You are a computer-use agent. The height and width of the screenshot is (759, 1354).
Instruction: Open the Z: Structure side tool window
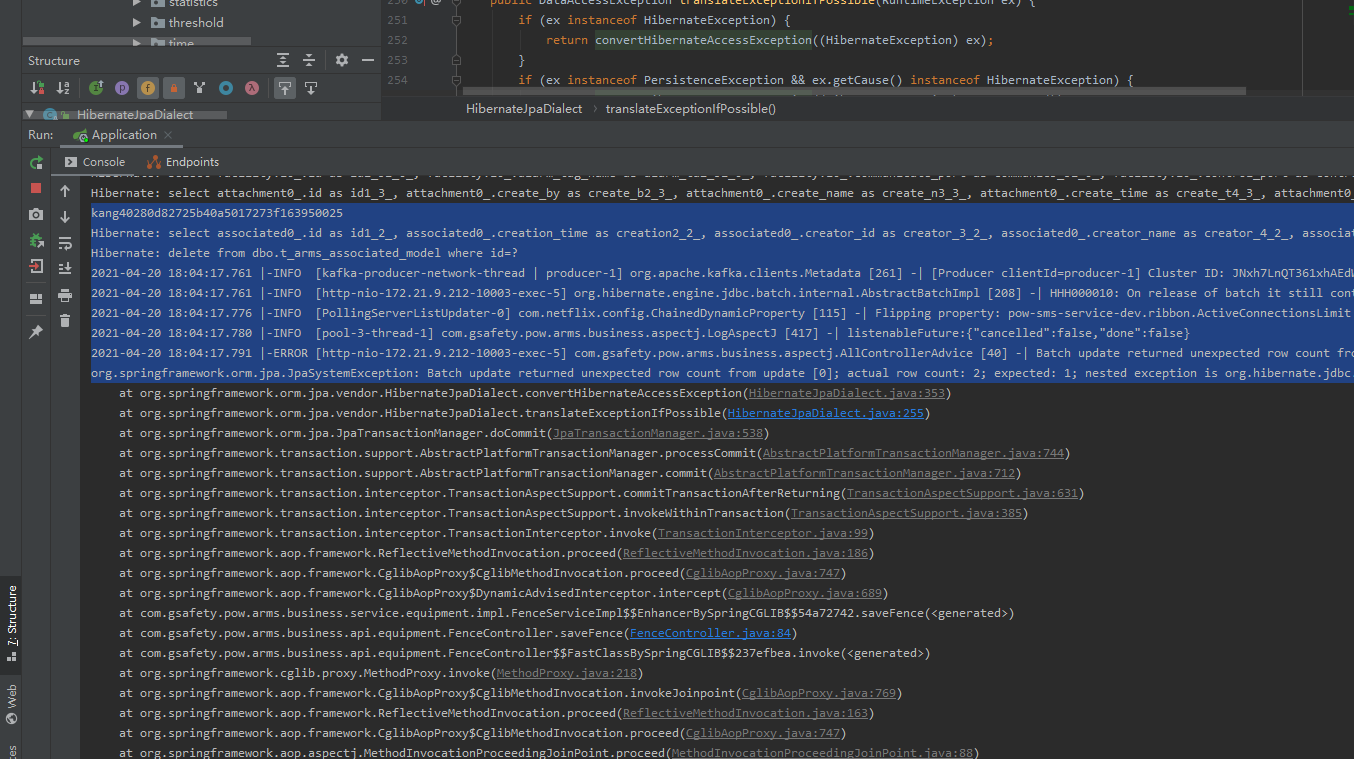[12, 623]
